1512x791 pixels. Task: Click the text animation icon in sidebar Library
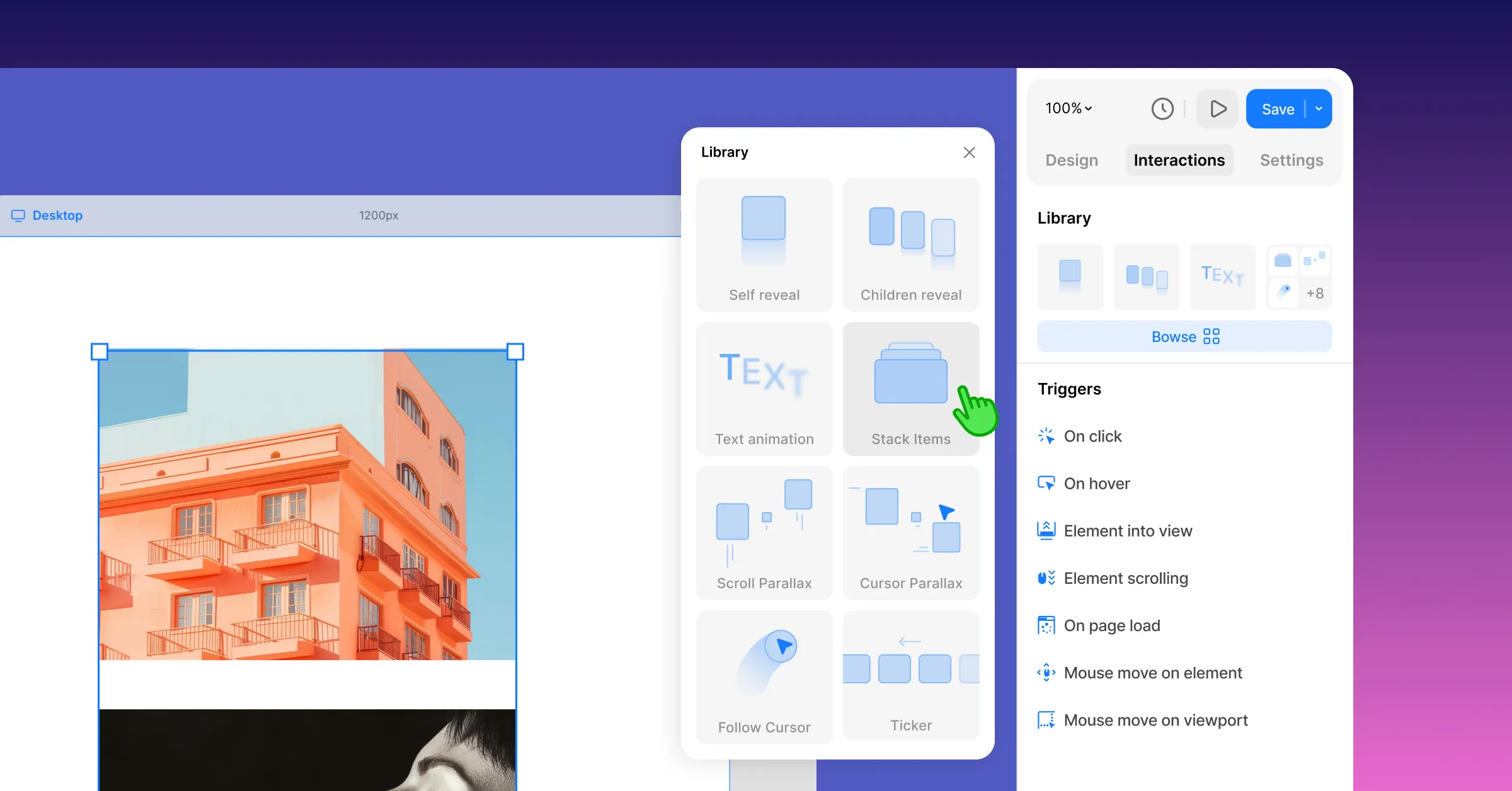point(1223,276)
